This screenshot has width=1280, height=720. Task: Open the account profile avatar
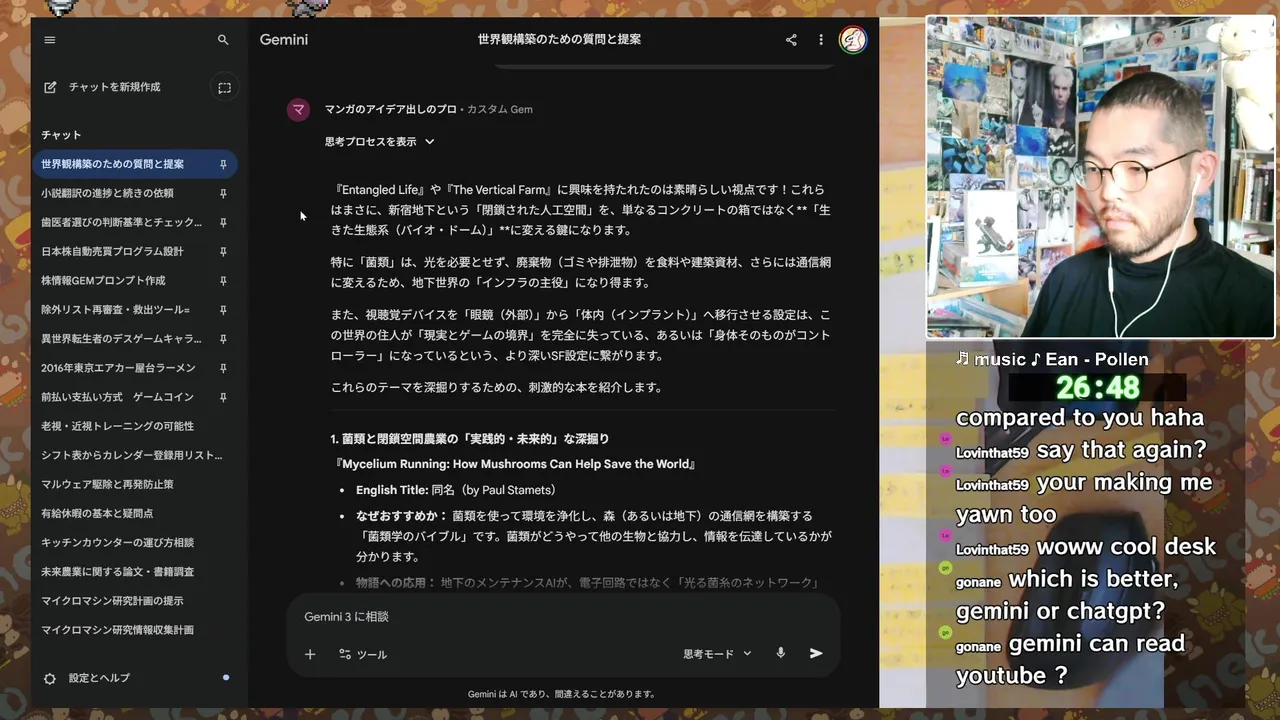pos(853,40)
